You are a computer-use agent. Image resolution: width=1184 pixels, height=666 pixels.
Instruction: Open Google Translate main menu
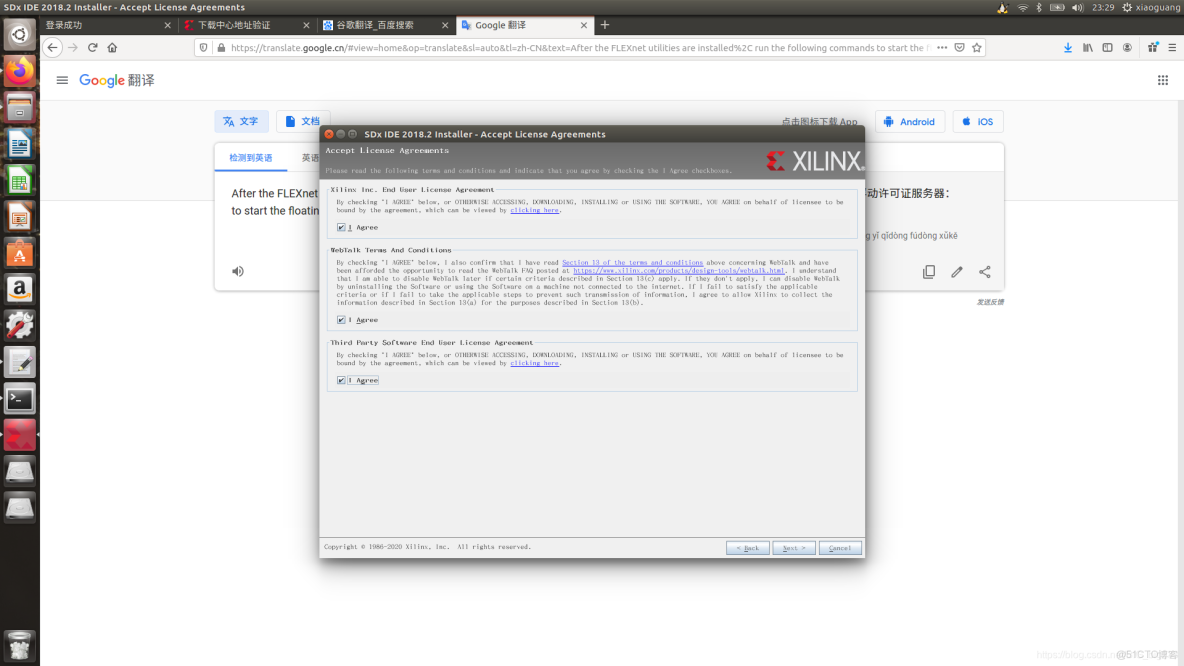tap(62, 80)
